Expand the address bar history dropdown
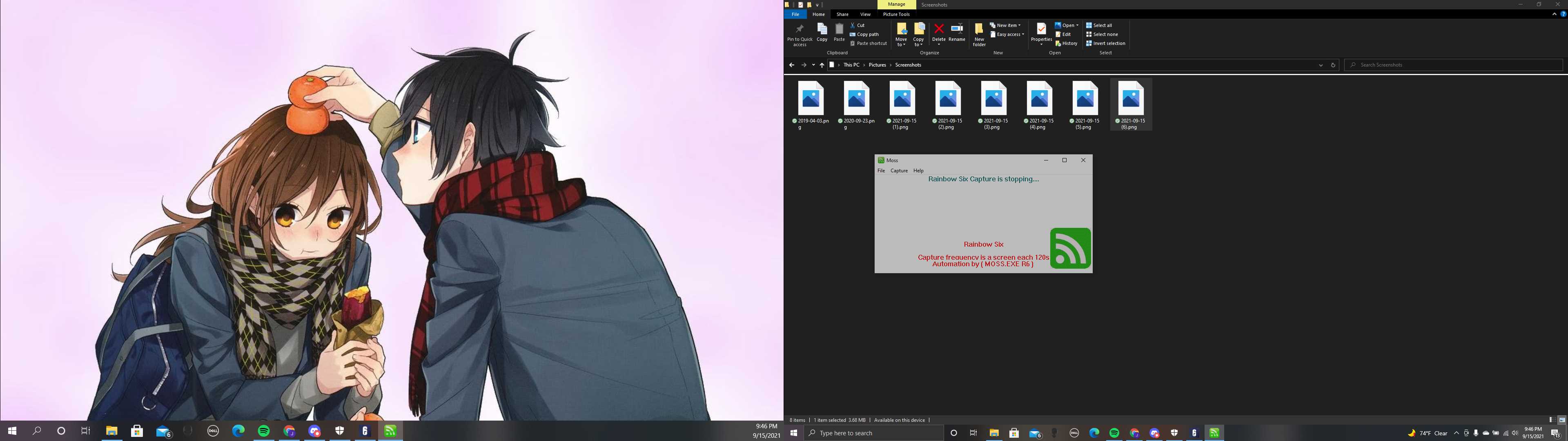 pyautogui.click(x=1320, y=65)
